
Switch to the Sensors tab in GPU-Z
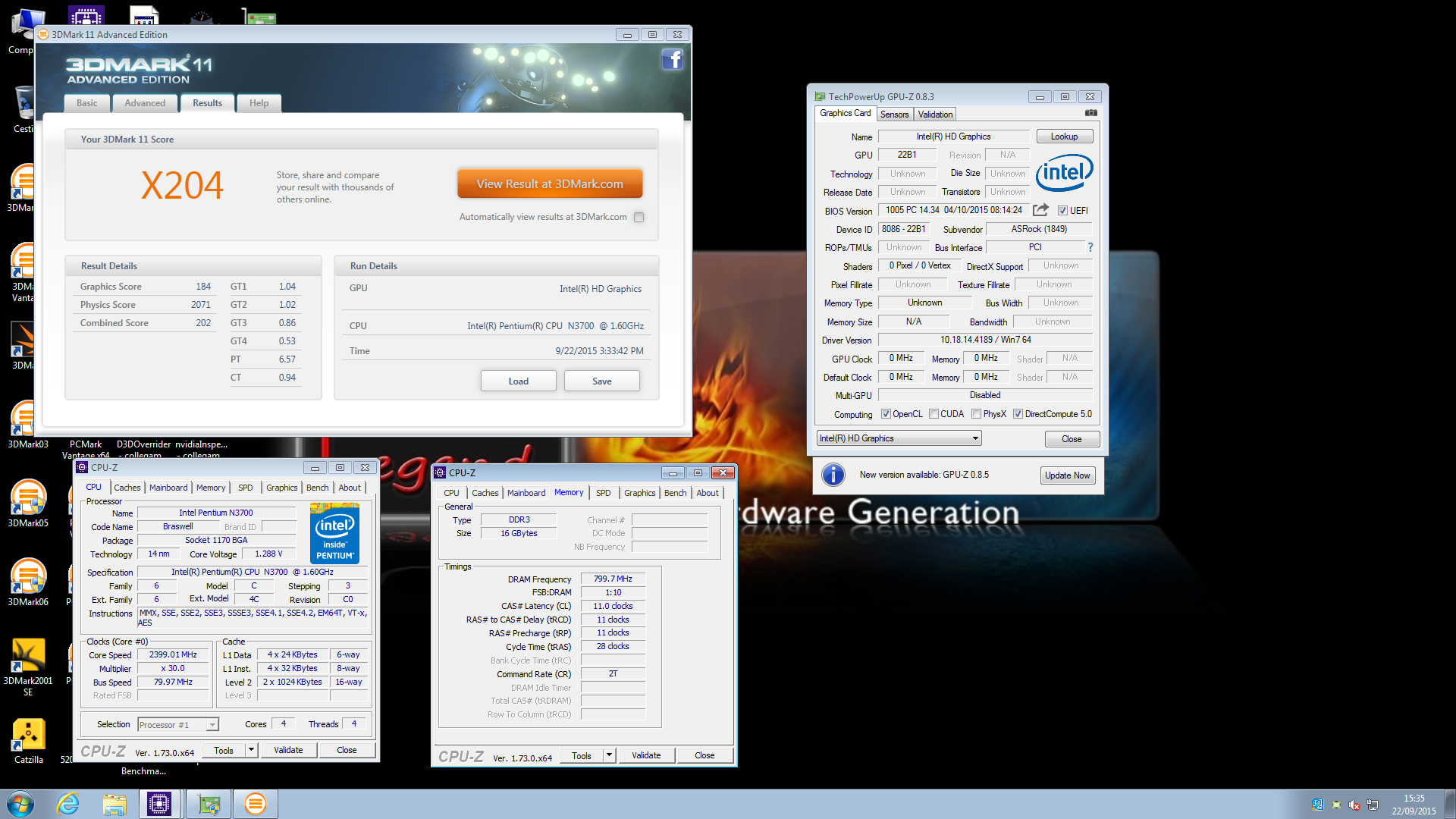pyautogui.click(x=895, y=115)
